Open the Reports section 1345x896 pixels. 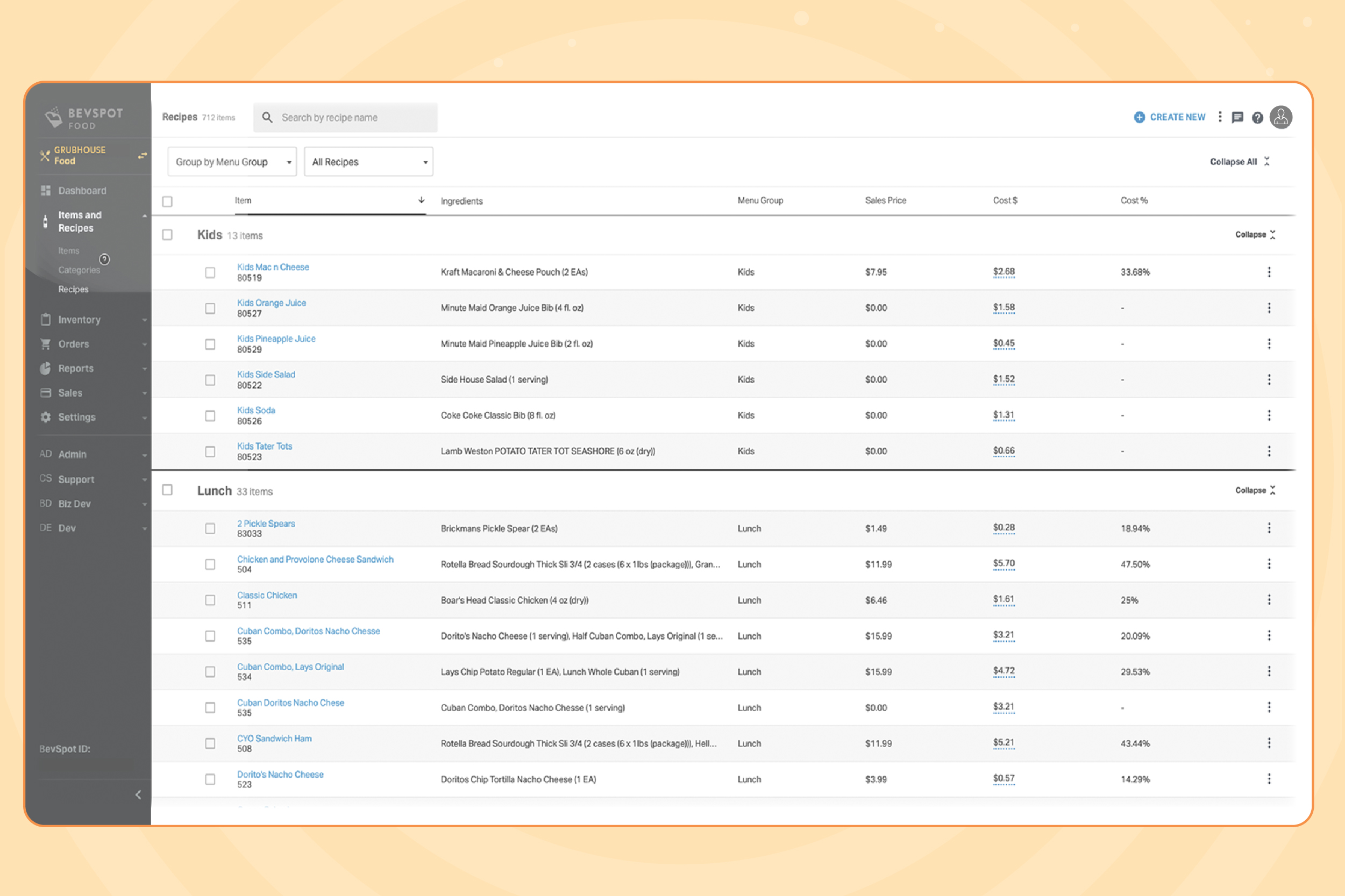[75, 369]
